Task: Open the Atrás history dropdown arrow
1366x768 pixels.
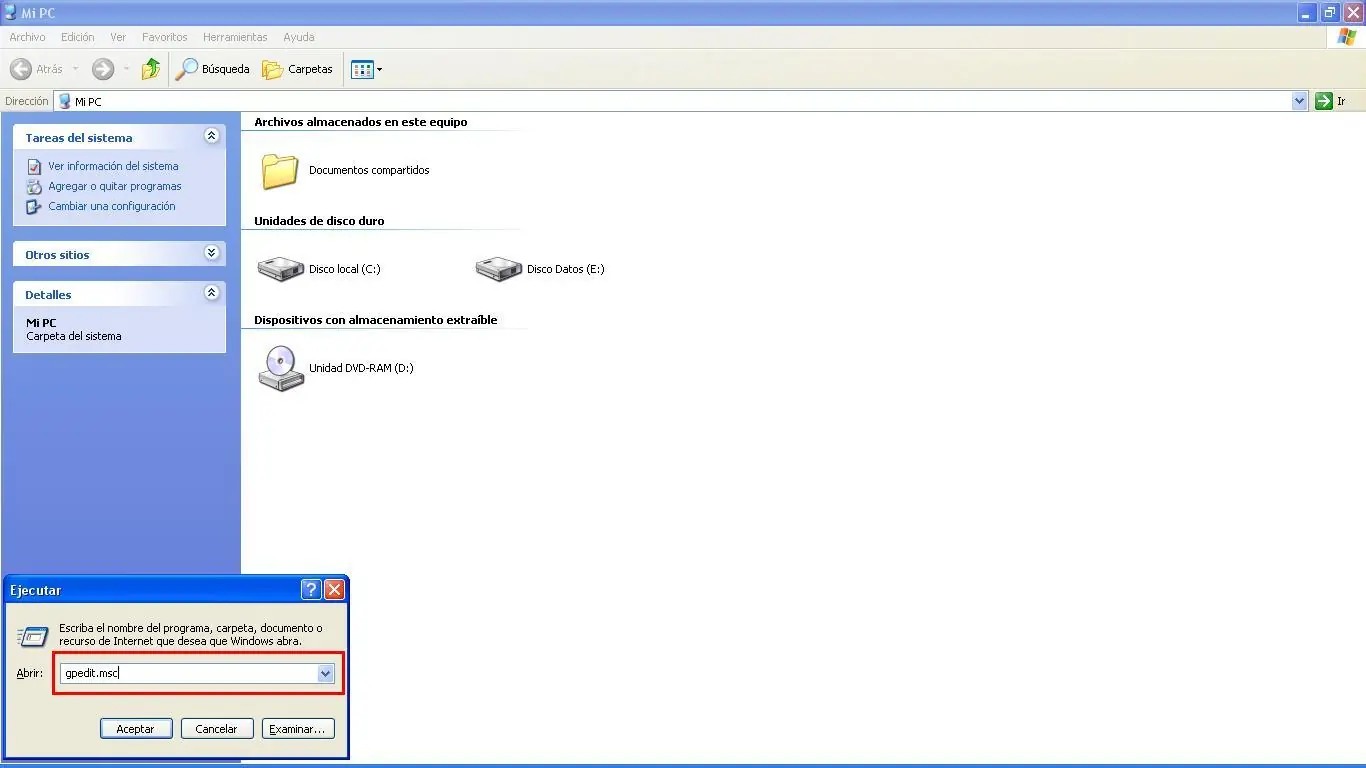Action: click(76, 69)
